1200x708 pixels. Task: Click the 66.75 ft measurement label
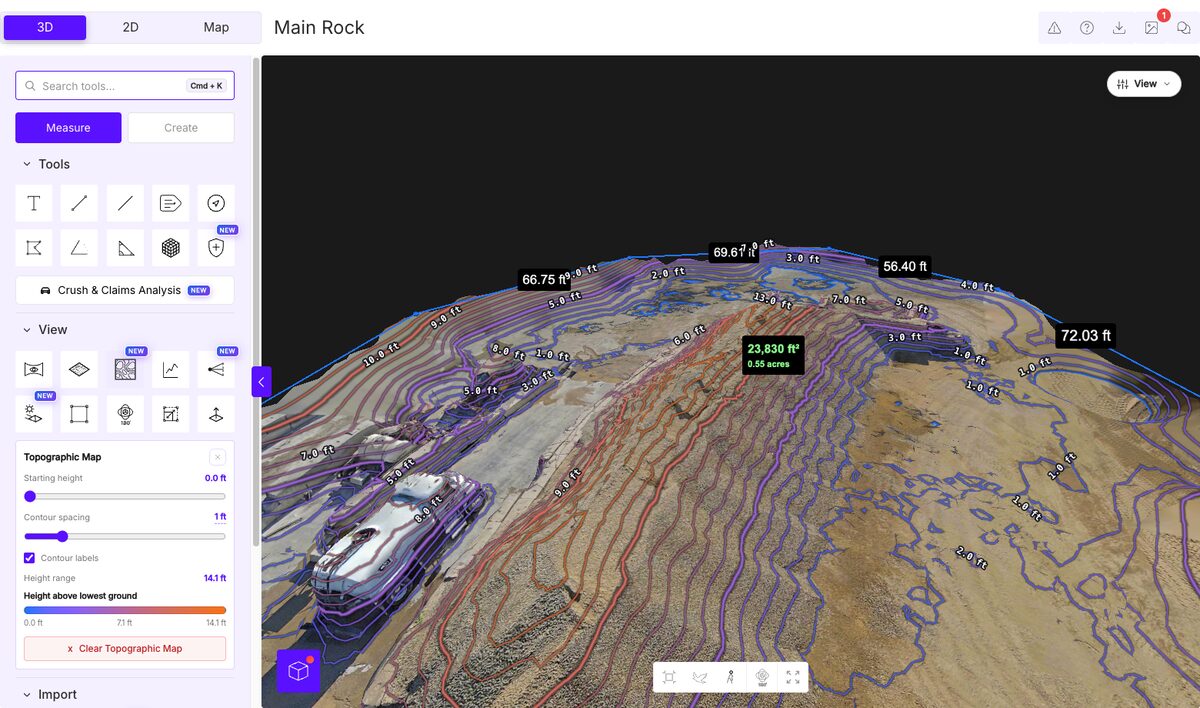pyautogui.click(x=544, y=280)
